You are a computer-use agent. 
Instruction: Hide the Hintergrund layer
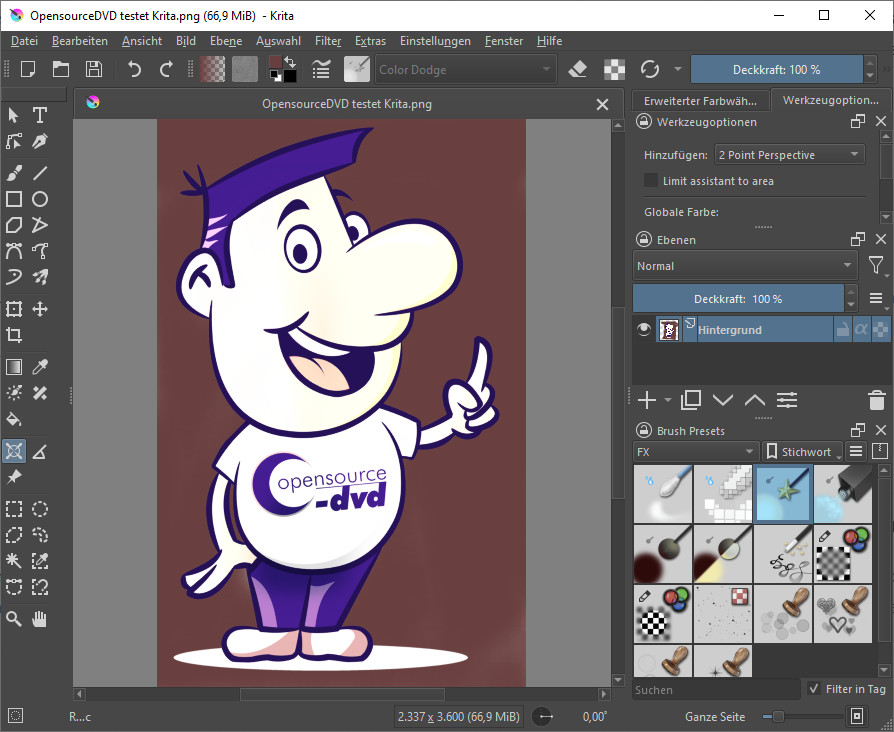point(644,329)
